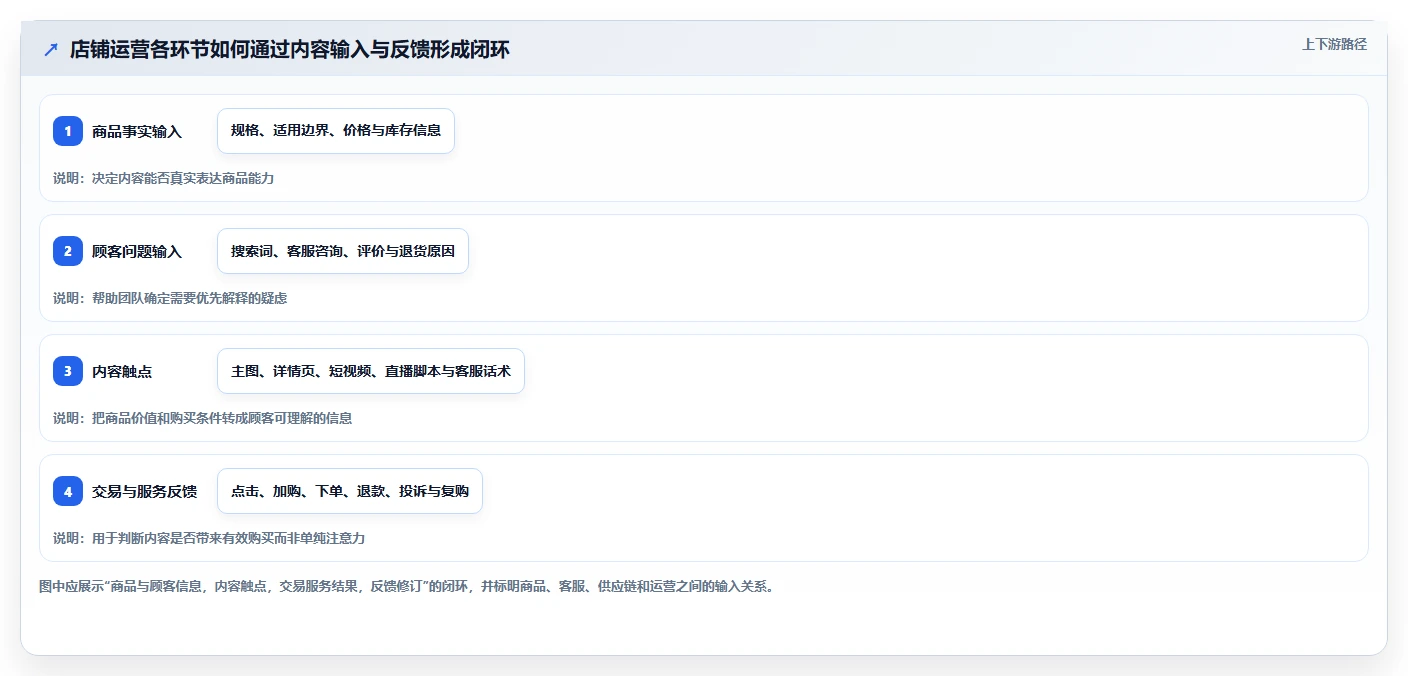
Task: Click the 上下游路径 label
Action: tap(1334, 44)
